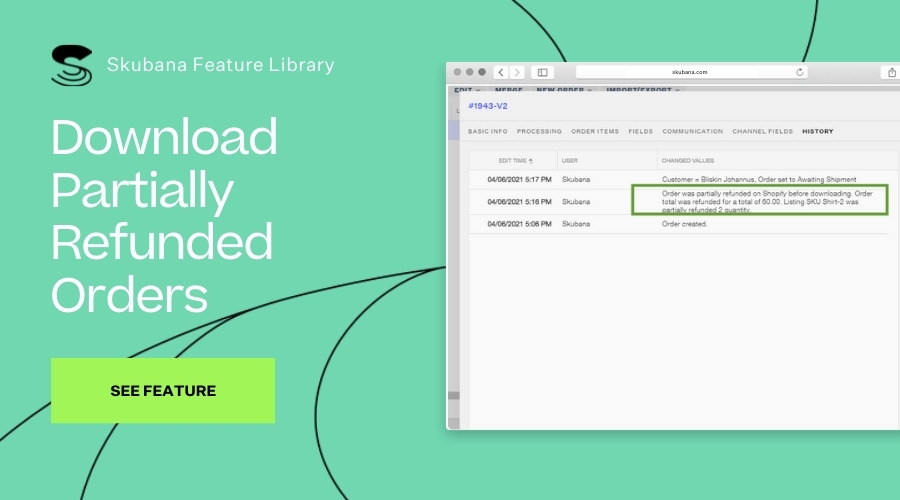The height and width of the screenshot is (500, 900).
Task: Open the Import/Export dropdown menu
Action: [643, 90]
